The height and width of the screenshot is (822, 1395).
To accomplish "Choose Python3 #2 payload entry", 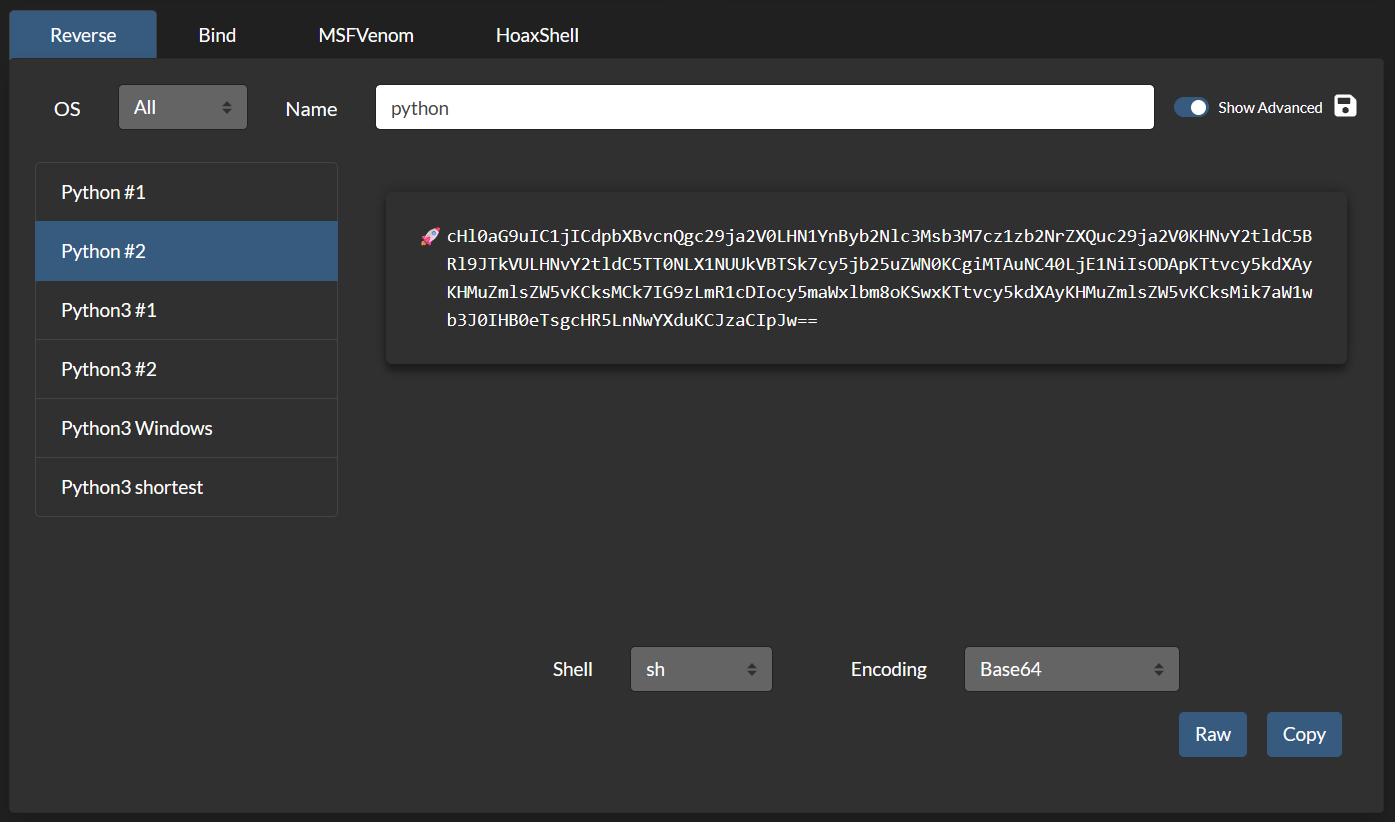I will click(186, 369).
